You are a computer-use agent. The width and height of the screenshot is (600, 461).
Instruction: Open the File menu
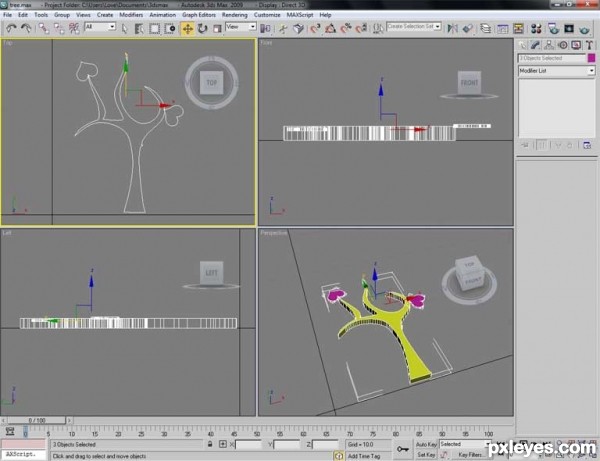click(7, 15)
